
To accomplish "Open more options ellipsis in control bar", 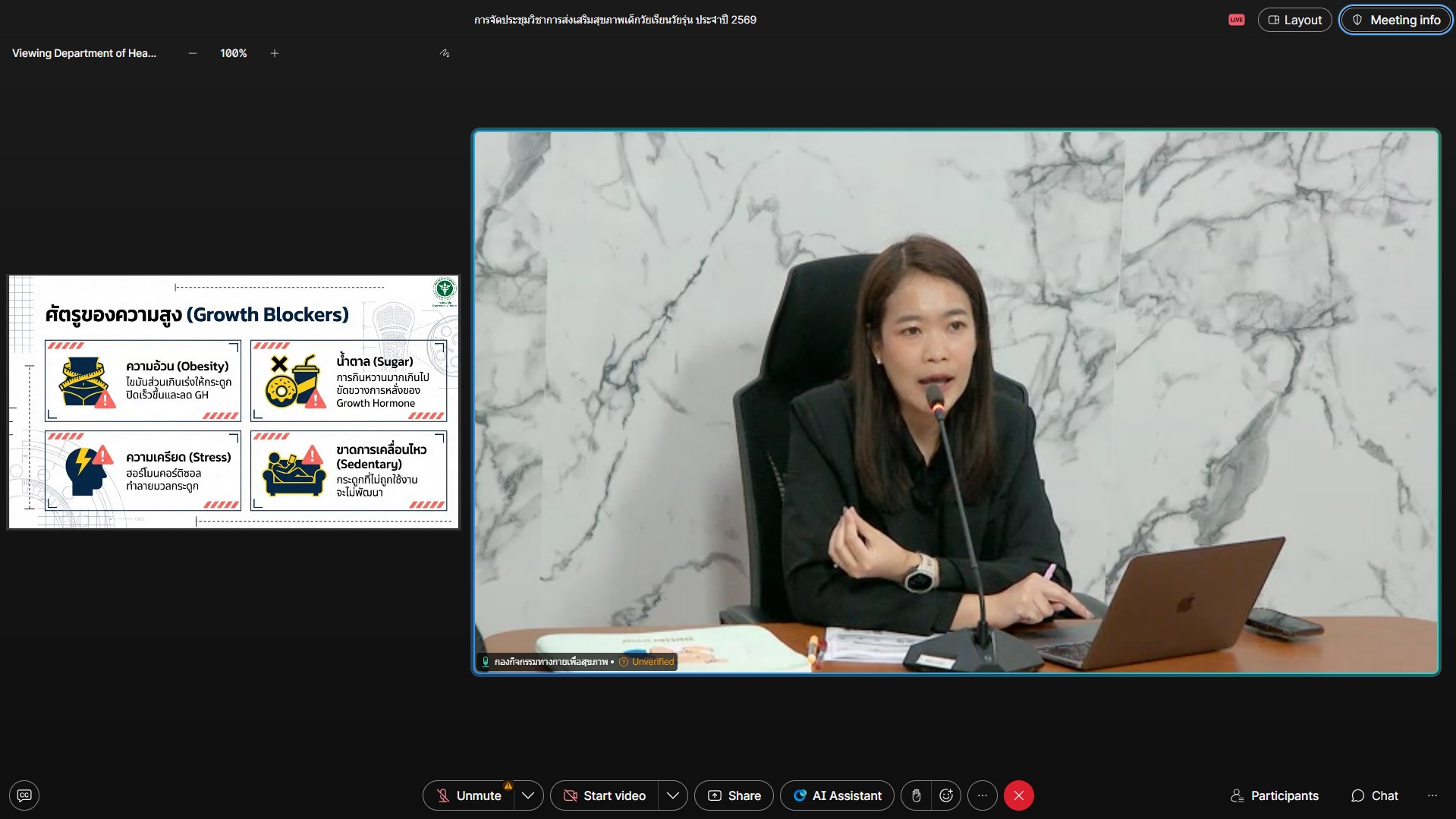I will (983, 795).
